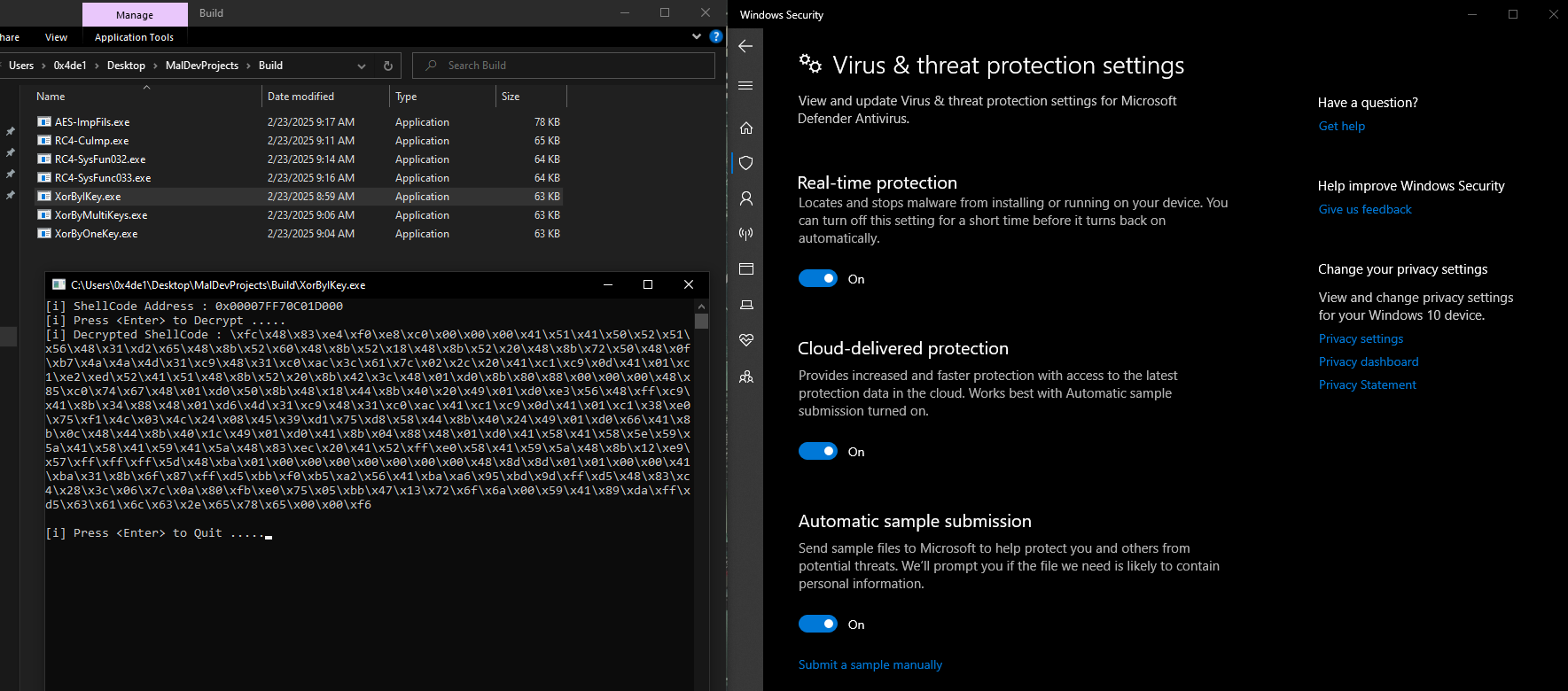Open App & browser control icon
Viewport: 1568px width, 691px height.
(x=746, y=269)
